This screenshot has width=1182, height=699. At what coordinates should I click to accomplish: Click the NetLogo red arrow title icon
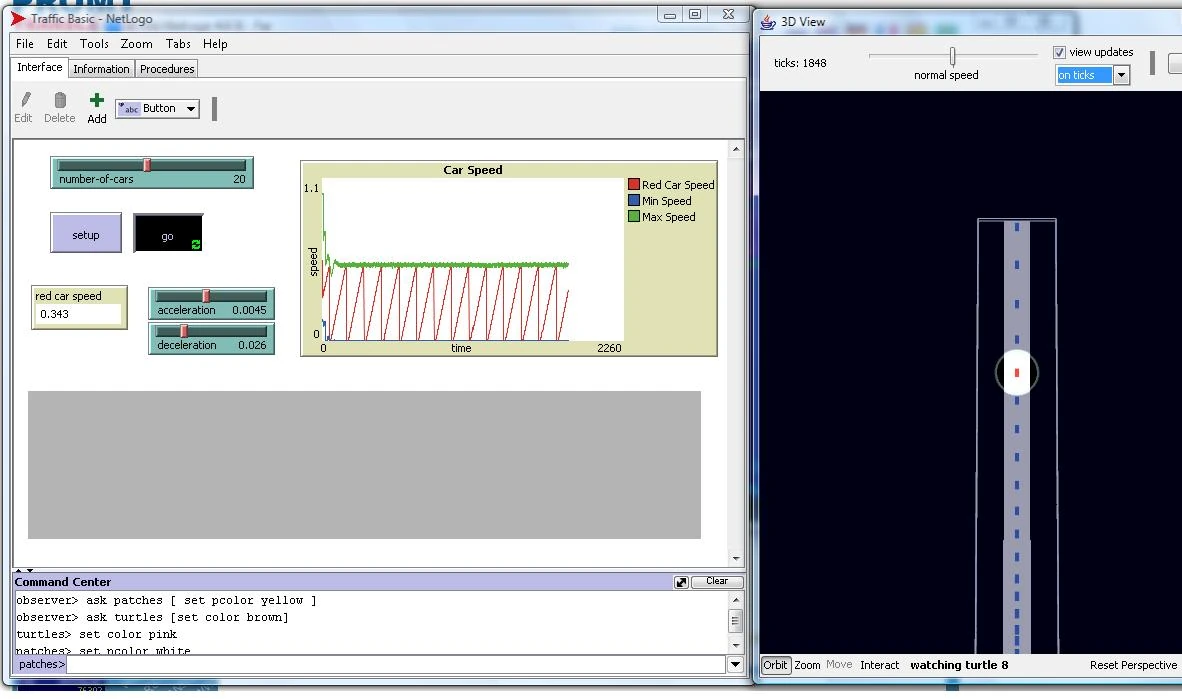point(18,18)
